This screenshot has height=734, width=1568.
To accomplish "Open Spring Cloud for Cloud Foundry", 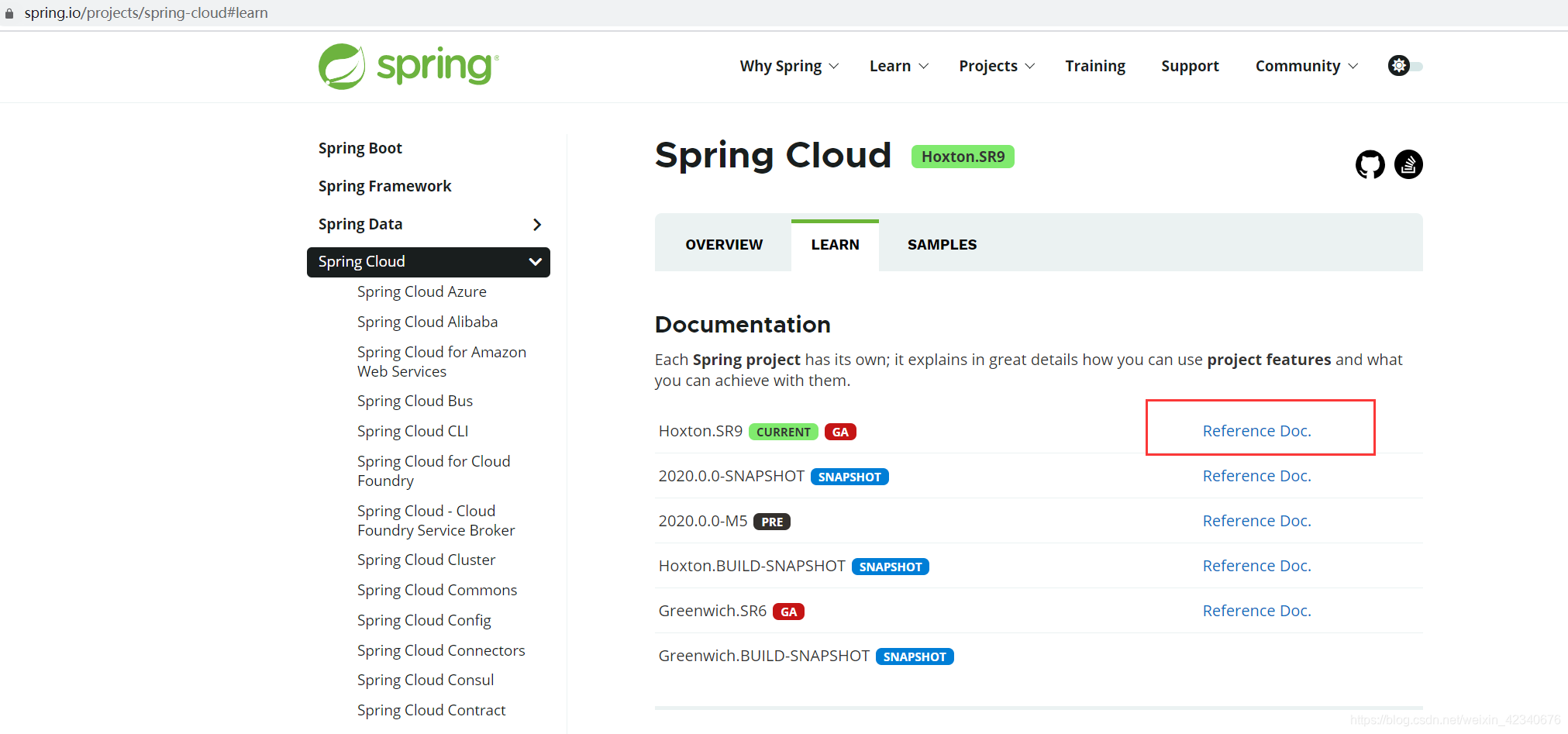I will coord(433,471).
